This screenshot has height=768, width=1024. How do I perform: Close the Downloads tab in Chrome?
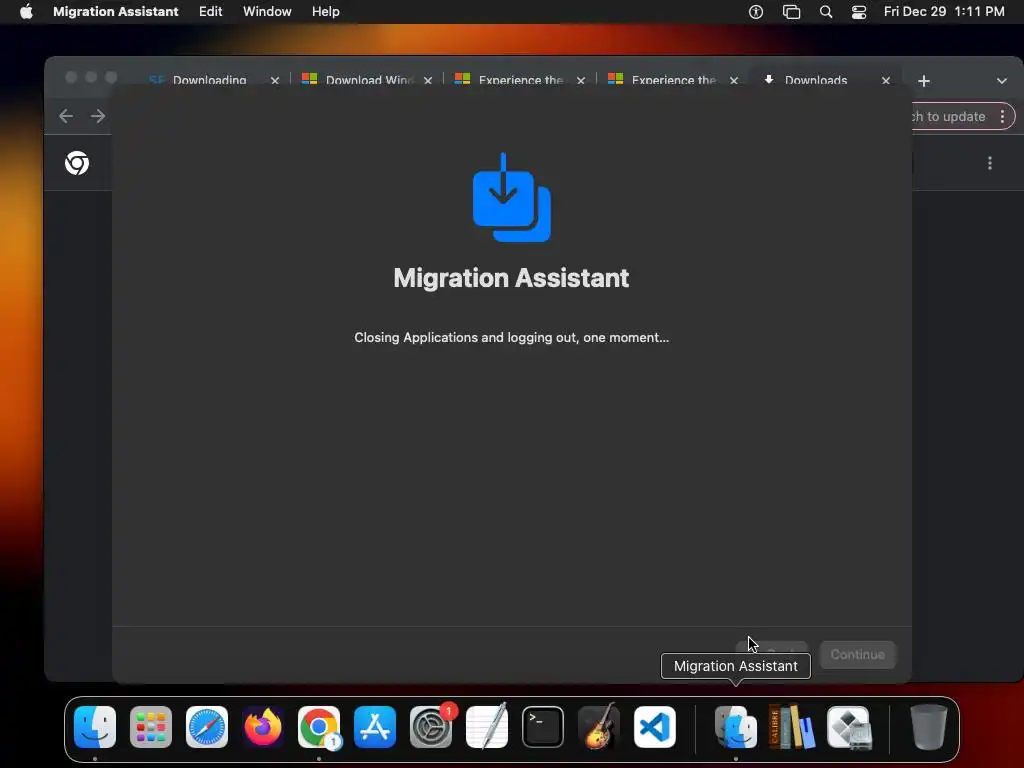point(886,81)
